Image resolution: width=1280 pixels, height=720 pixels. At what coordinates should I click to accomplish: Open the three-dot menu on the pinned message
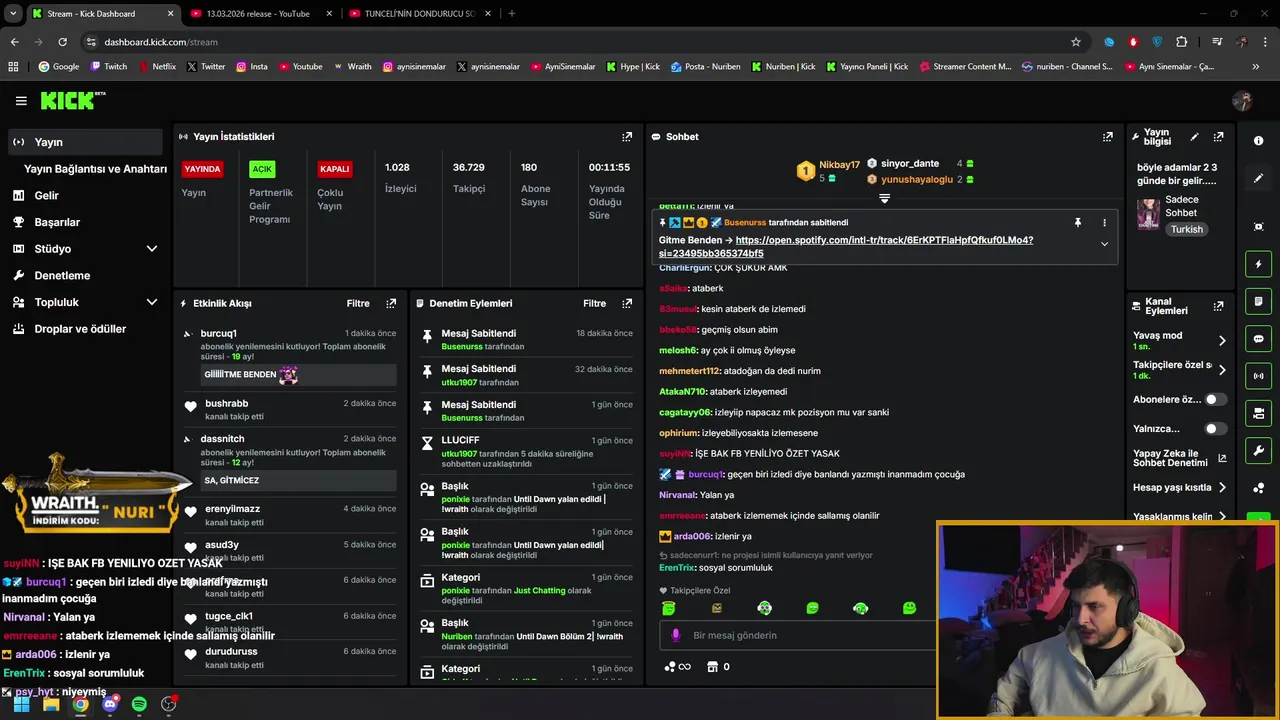[1104, 222]
